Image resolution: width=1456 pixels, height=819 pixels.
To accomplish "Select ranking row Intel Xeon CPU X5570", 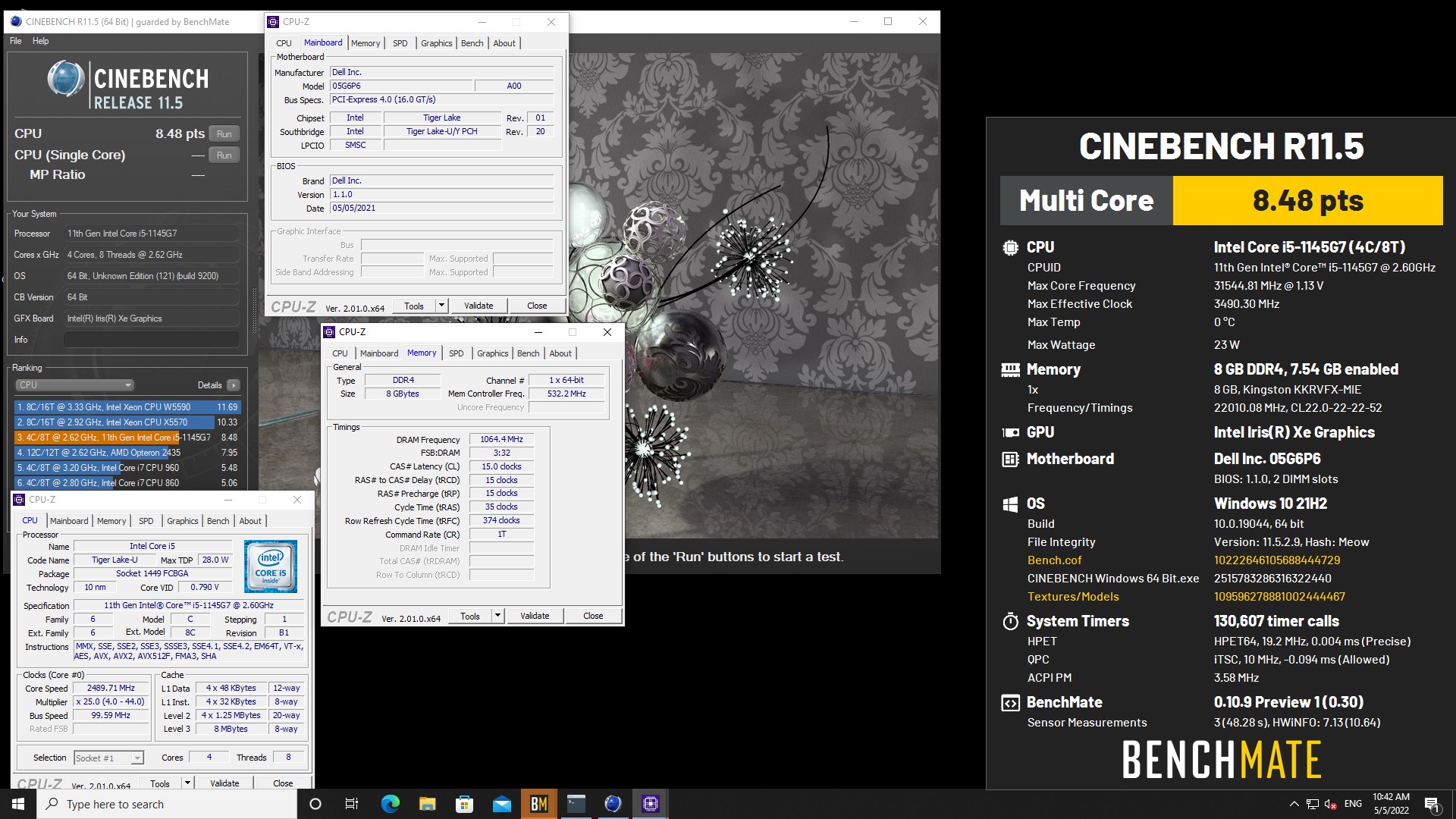I will click(x=127, y=422).
